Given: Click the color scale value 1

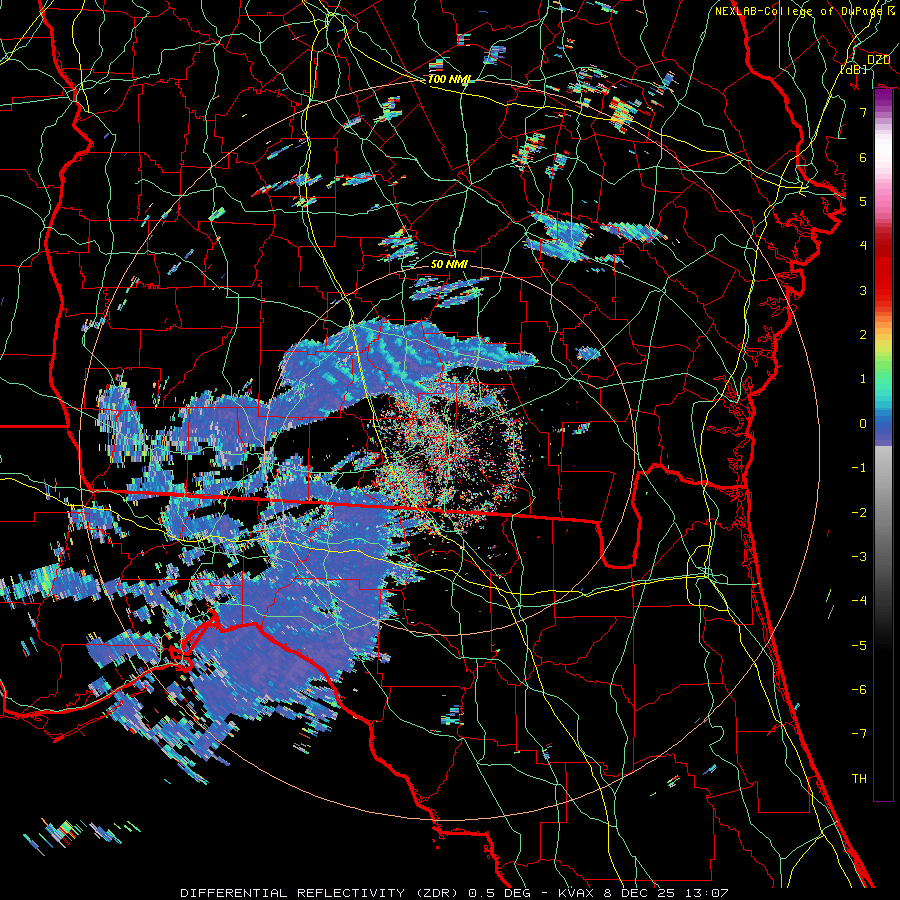Looking at the screenshot, I should tap(863, 379).
